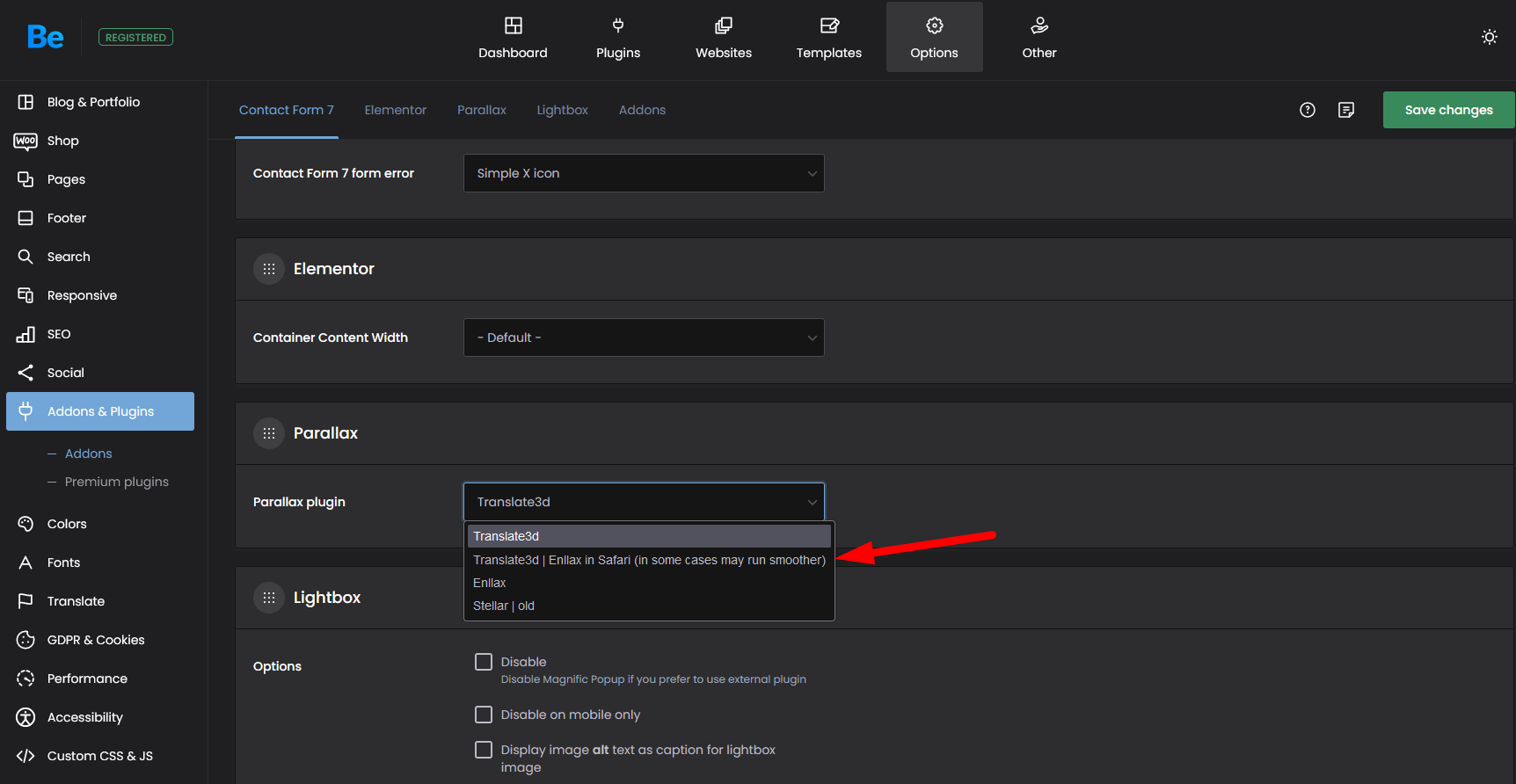The image size is (1516, 784).
Task: Switch to the Parallax tab
Action: click(482, 110)
